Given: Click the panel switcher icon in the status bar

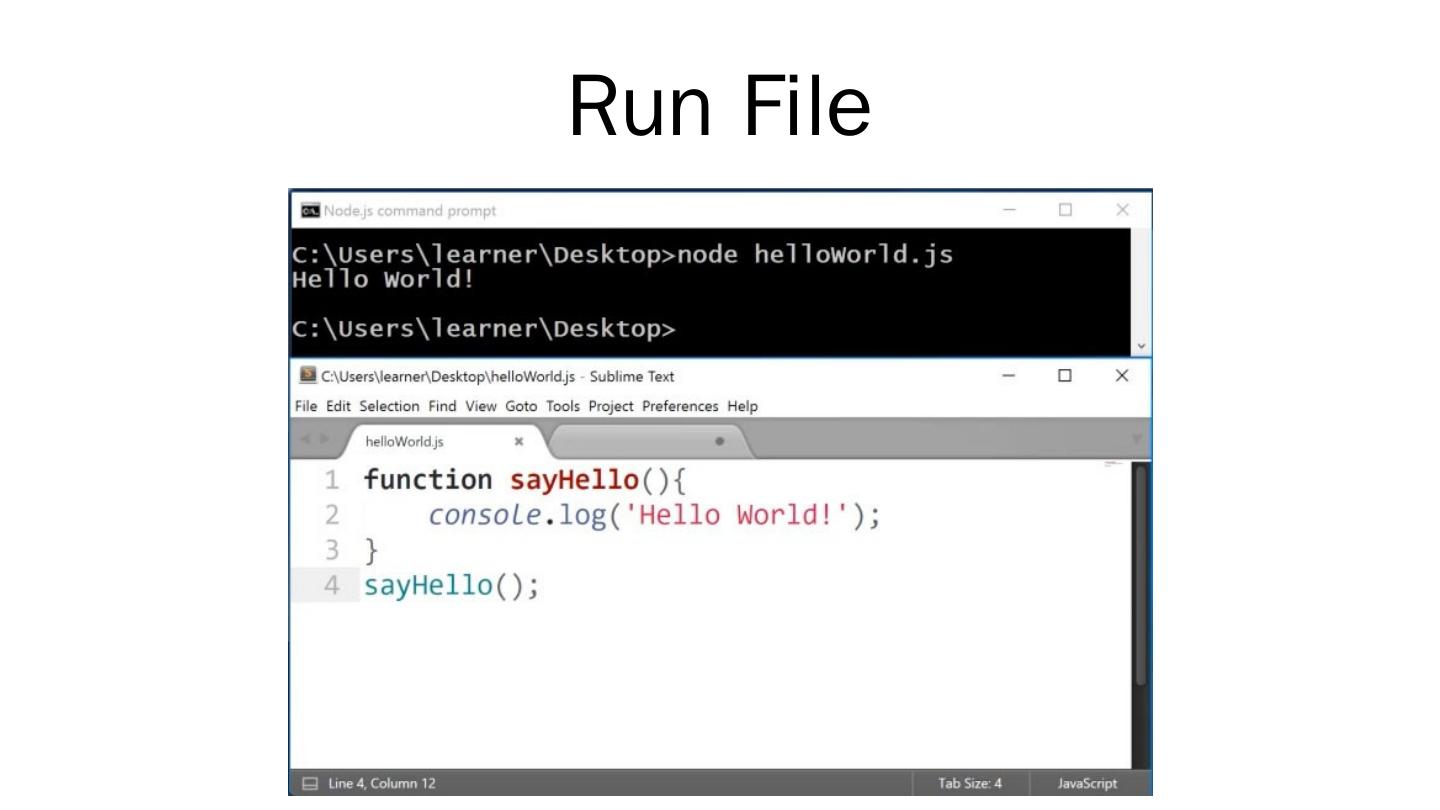Looking at the screenshot, I should tap(310, 784).
